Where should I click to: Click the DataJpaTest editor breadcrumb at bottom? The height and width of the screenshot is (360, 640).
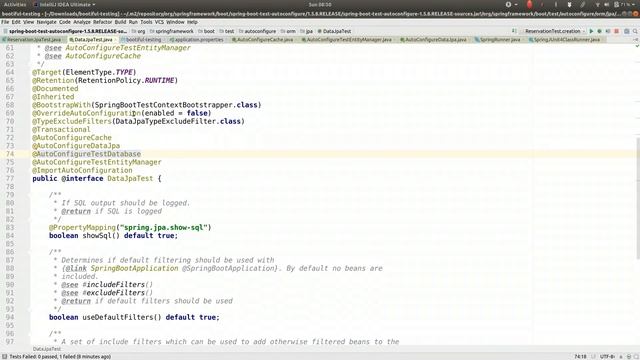pos(47,349)
